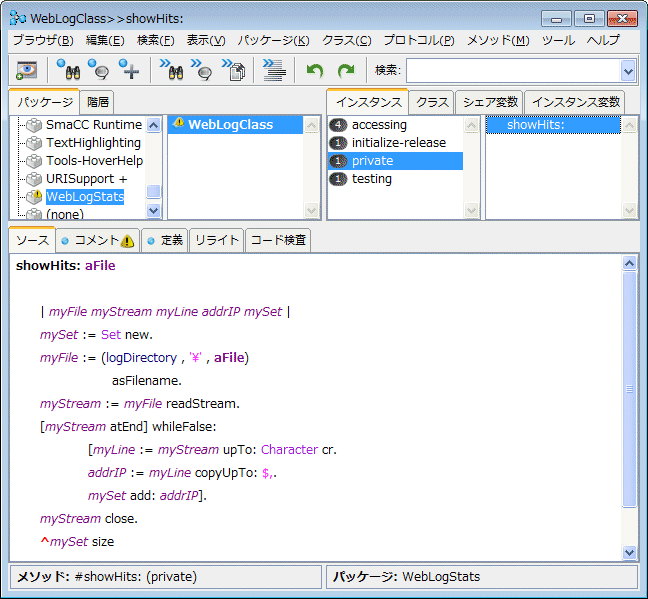Click the clipboard icon with arrow
The height and width of the screenshot is (599, 648).
click(235, 70)
